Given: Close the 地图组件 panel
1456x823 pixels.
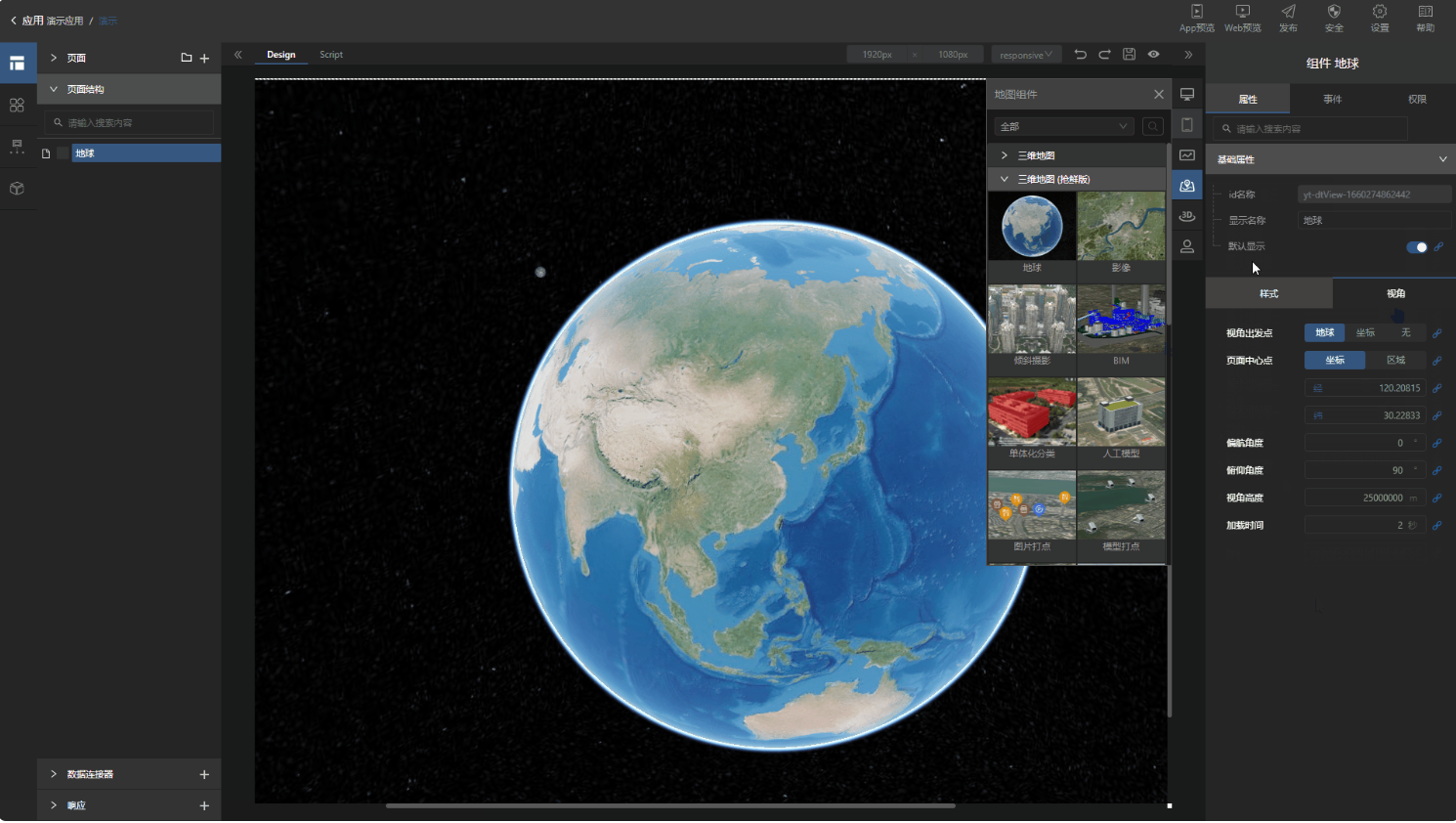Looking at the screenshot, I should 1159,95.
